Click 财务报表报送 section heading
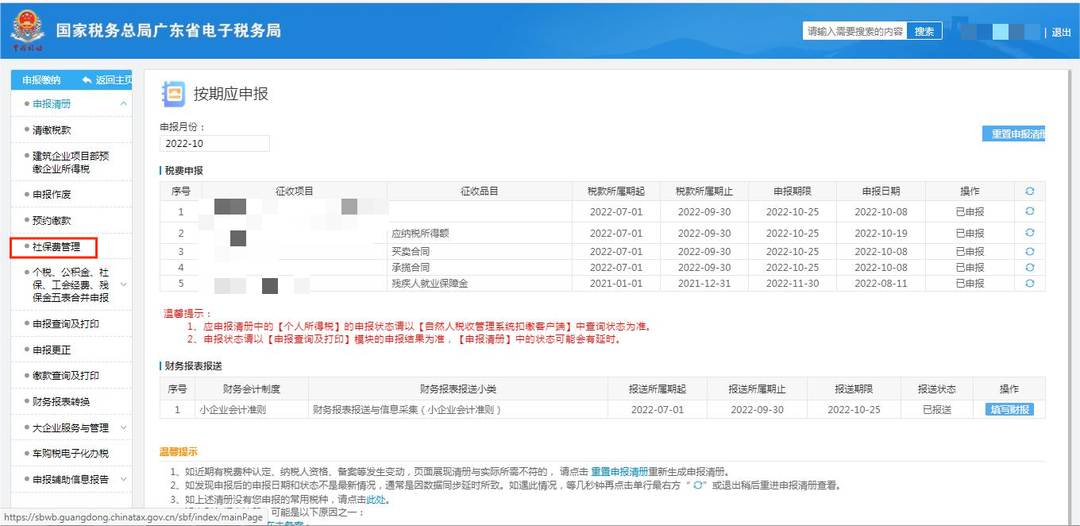This screenshot has height=526, width=1080. coord(193,366)
